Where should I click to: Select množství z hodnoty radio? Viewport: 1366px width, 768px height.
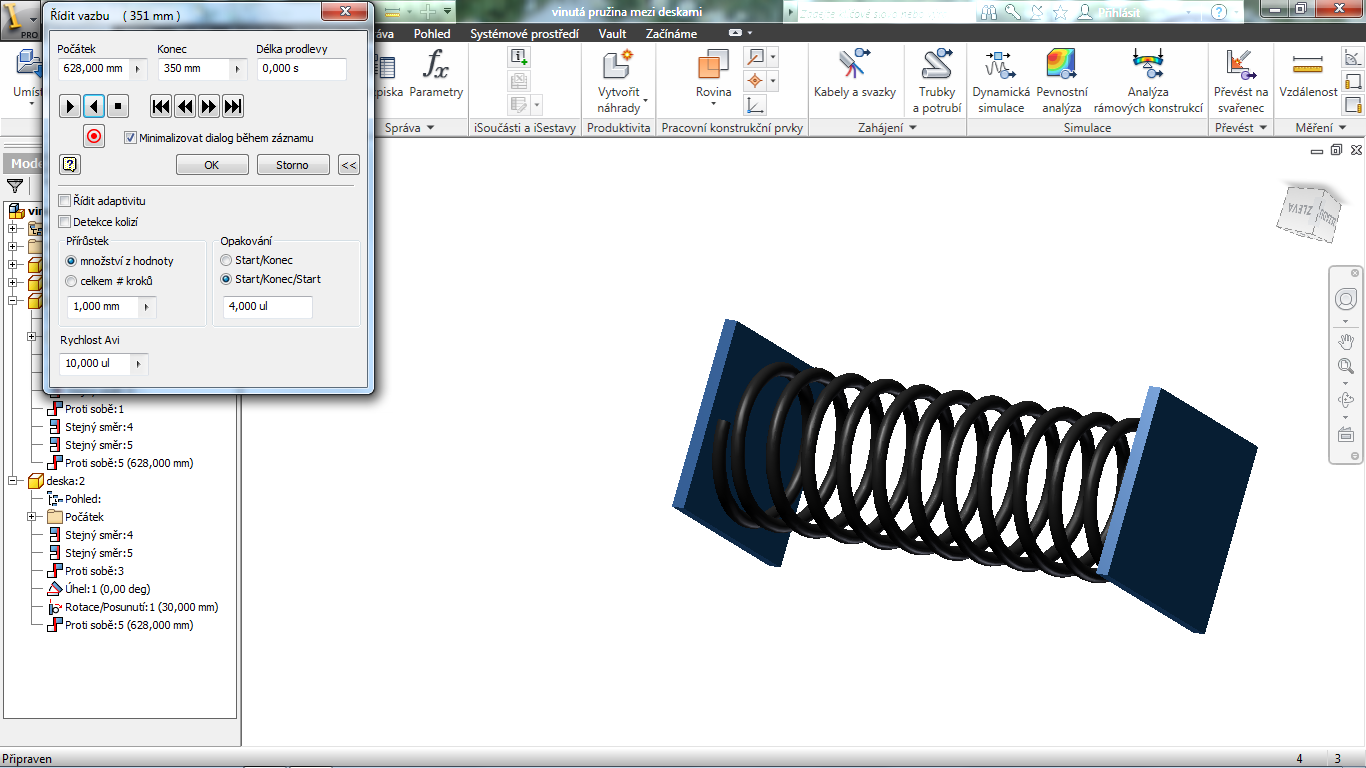click(71, 261)
